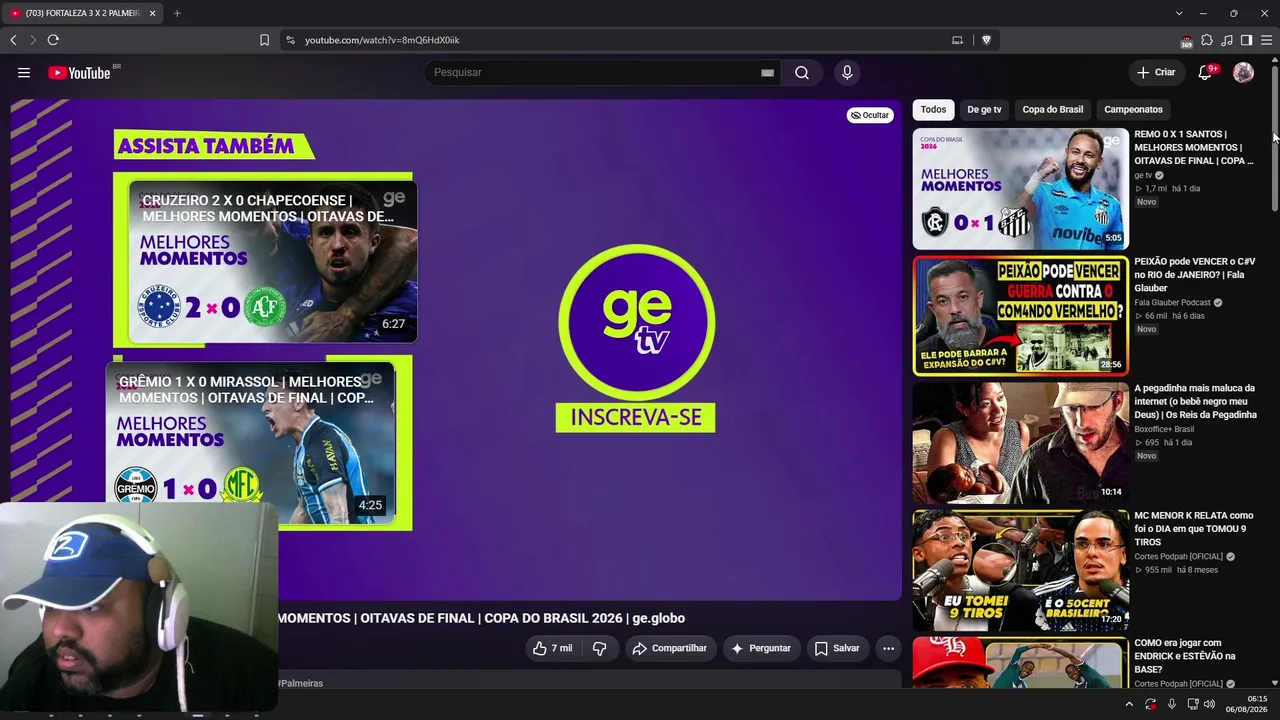Click the Perguntar button
Screen dimensions: 1280x720
pyautogui.click(x=762, y=648)
